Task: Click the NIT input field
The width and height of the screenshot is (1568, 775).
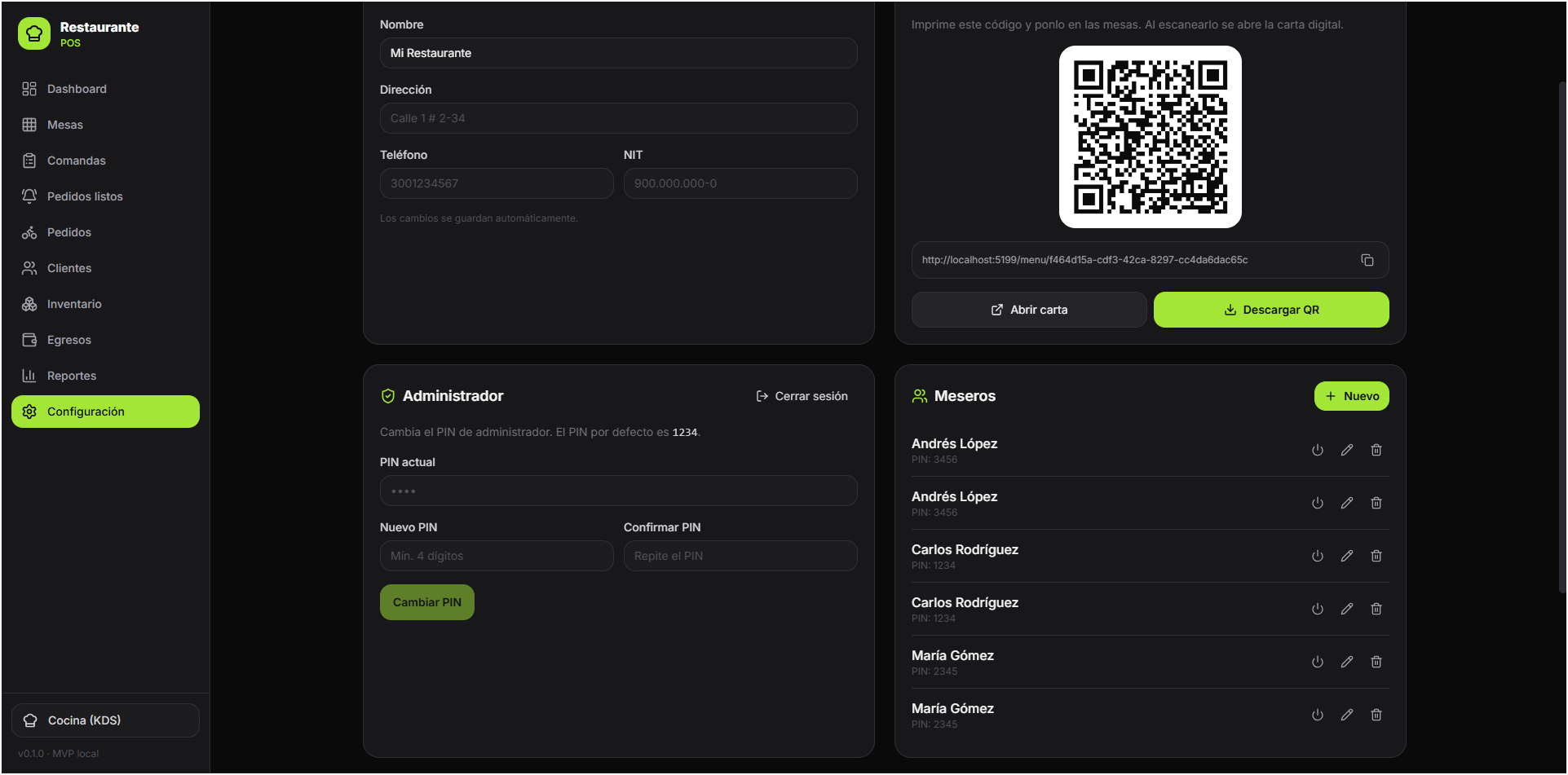Action: click(x=740, y=183)
